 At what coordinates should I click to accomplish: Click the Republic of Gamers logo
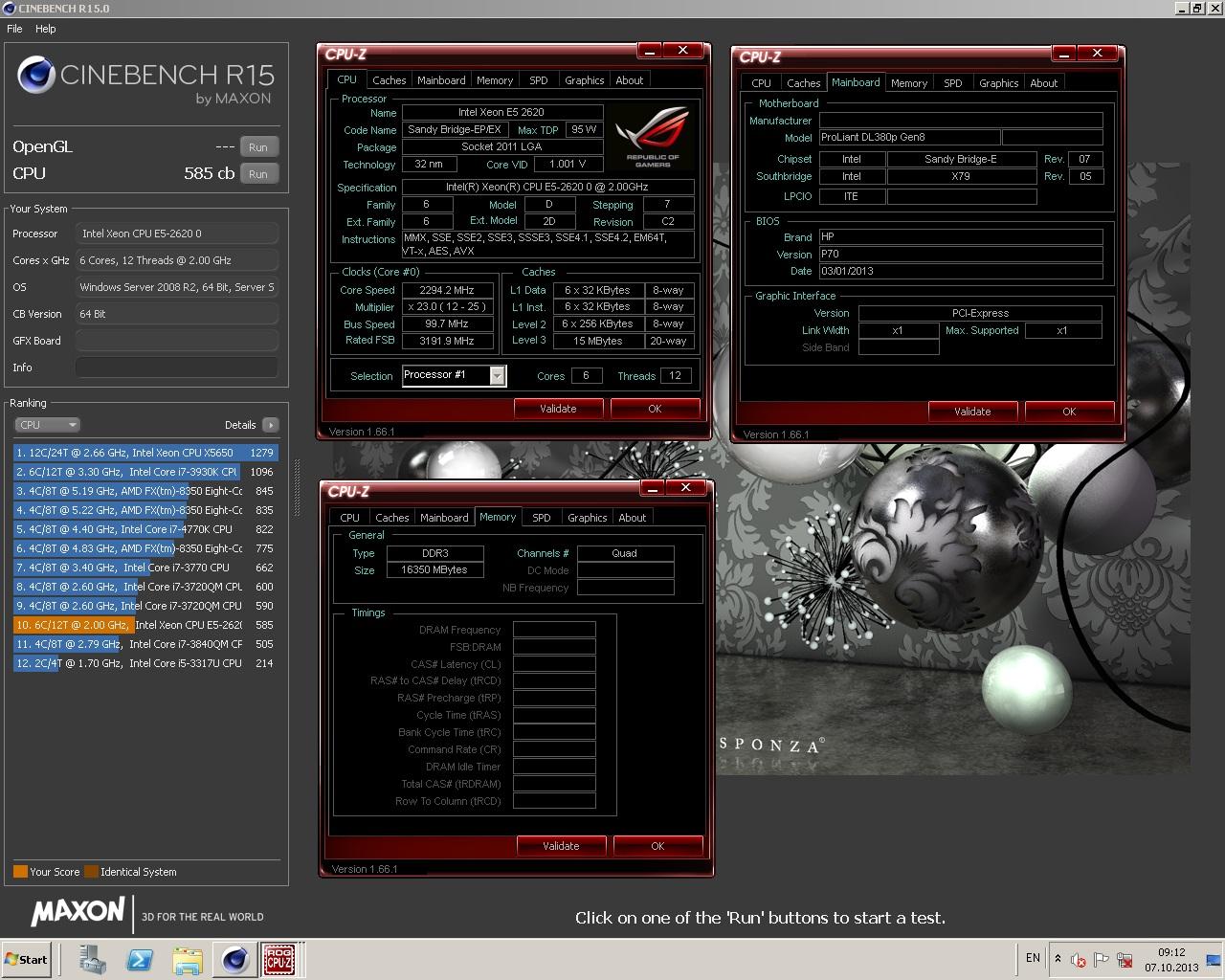[653, 135]
